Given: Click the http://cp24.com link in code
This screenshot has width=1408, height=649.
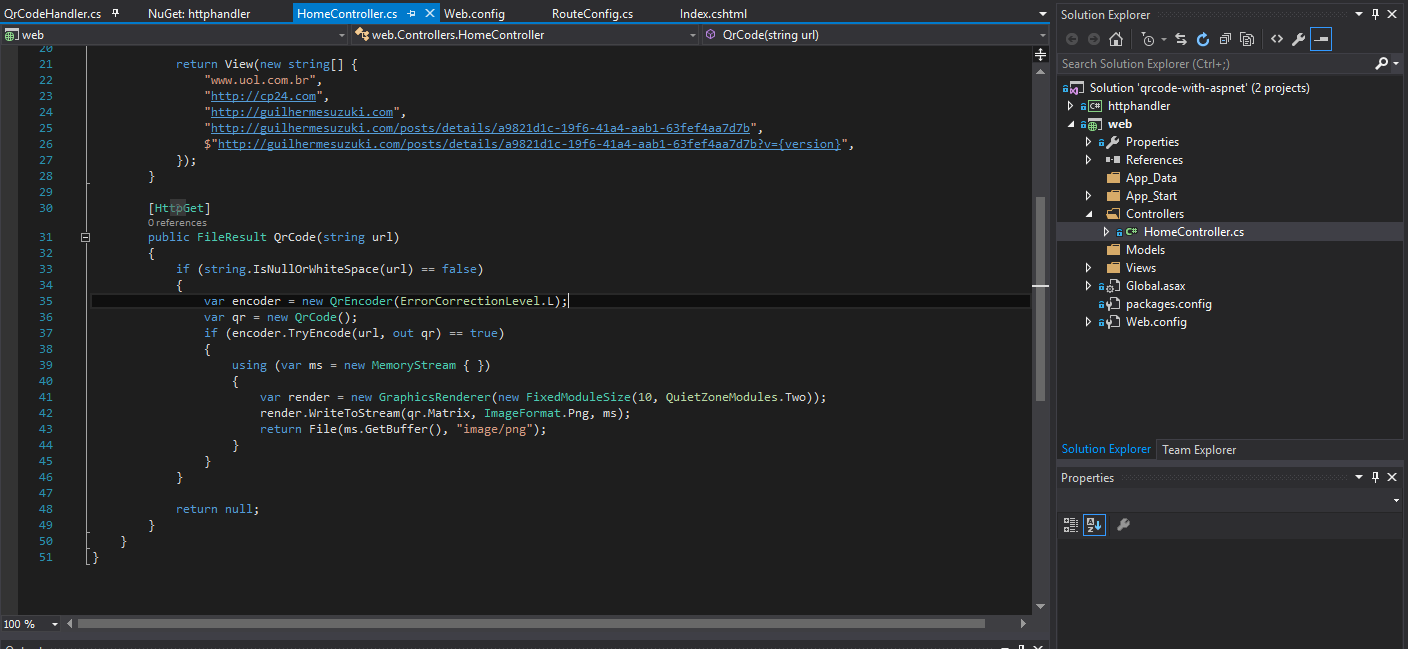Looking at the screenshot, I should 263,96.
